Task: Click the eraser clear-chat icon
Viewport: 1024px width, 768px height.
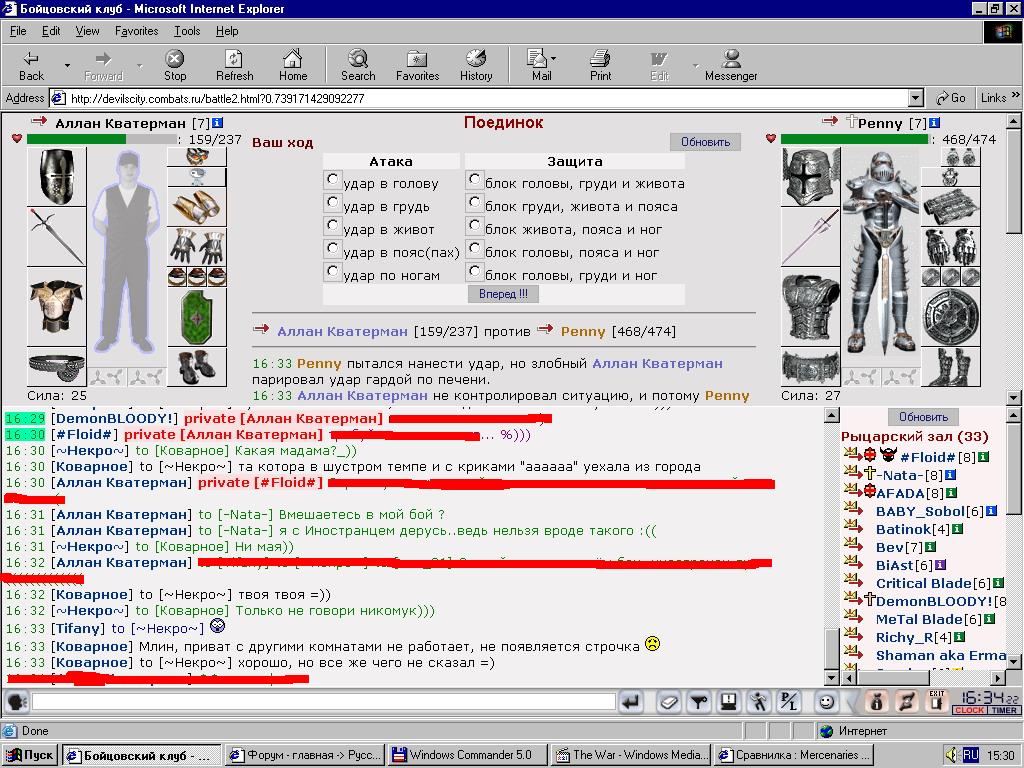Action: (669, 702)
